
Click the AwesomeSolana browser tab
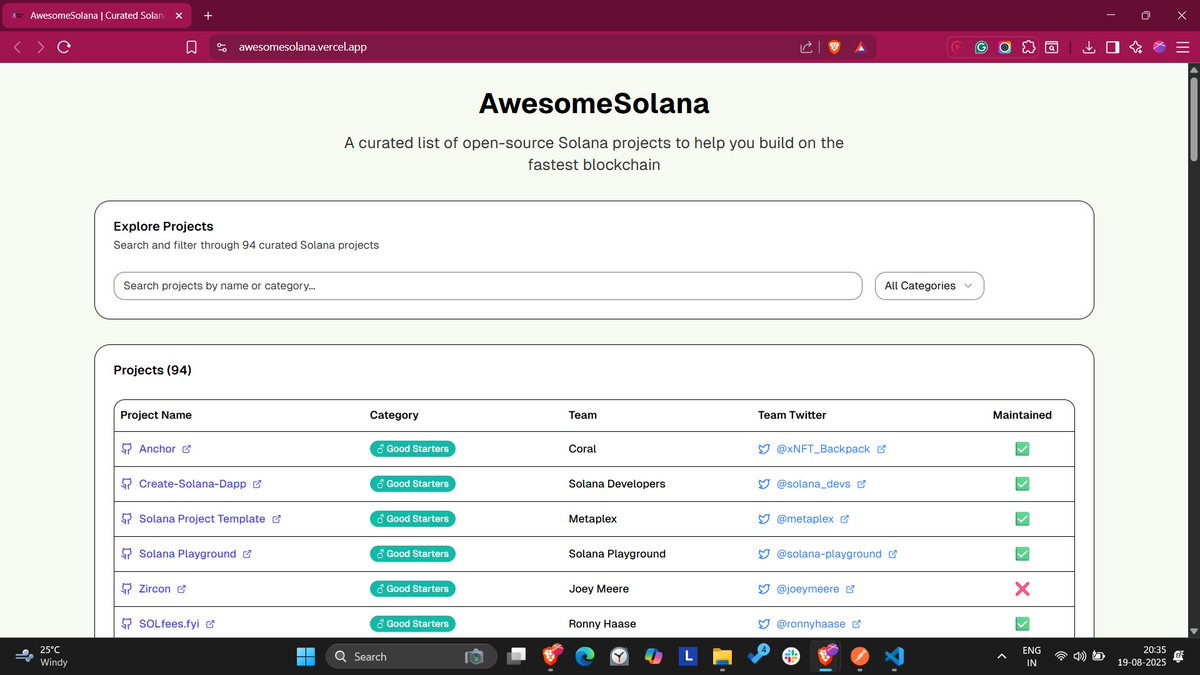pyautogui.click(x=95, y=16)
